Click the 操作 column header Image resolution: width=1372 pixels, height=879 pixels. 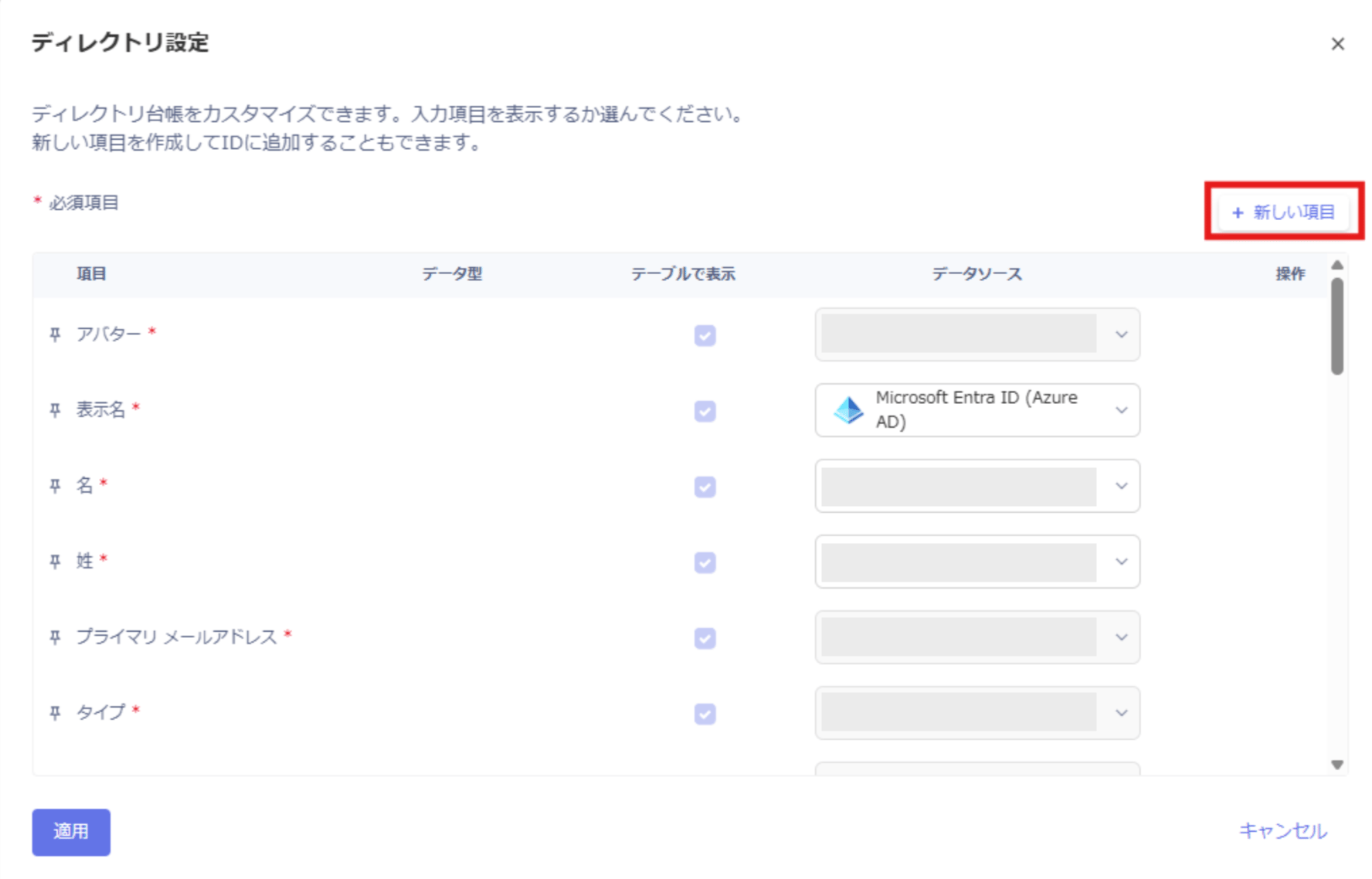[x=1290, y=274]
